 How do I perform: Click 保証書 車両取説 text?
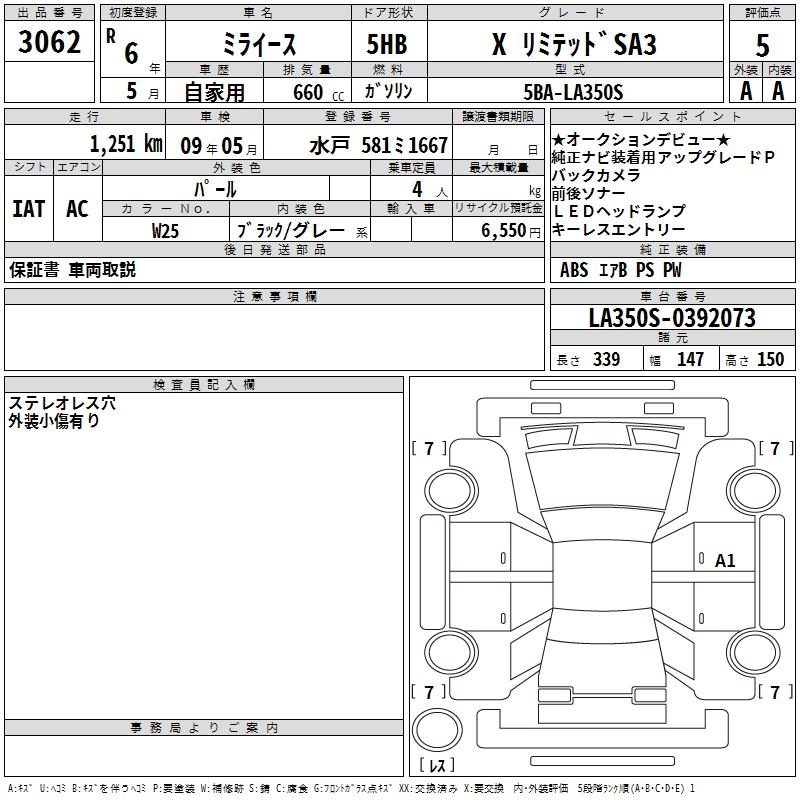[x=72, y=270]
